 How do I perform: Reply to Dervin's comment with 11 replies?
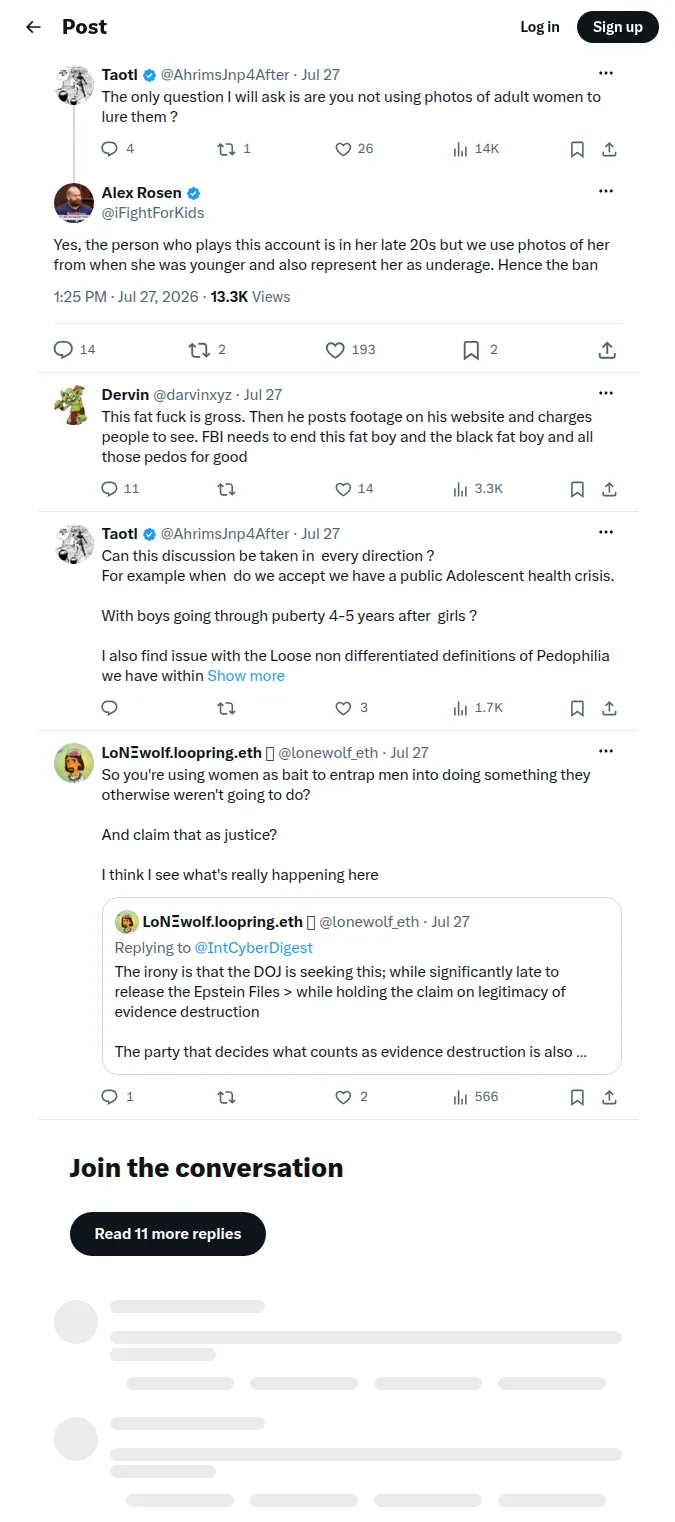(121, 489)
